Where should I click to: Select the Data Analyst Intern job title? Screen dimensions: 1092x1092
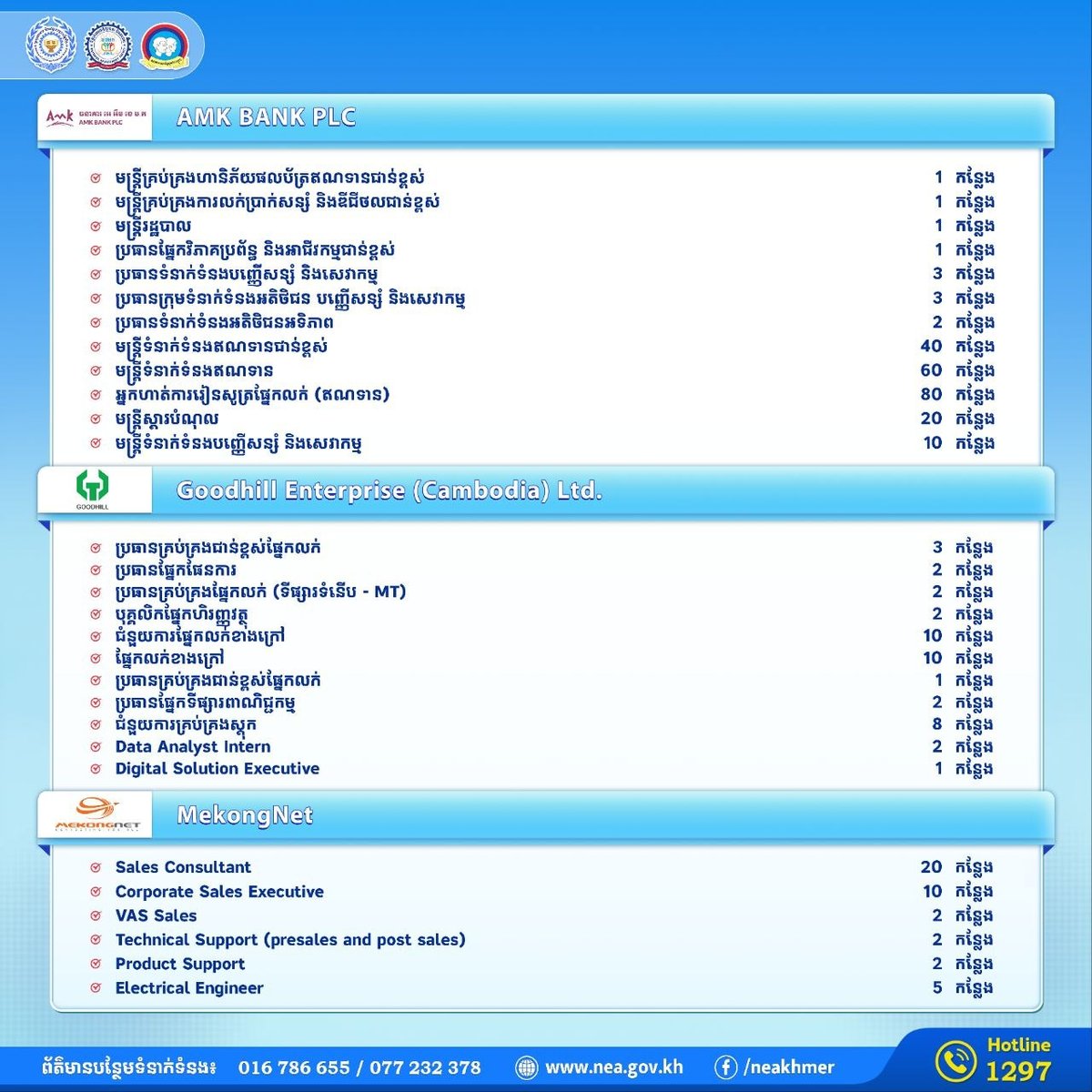193,747
